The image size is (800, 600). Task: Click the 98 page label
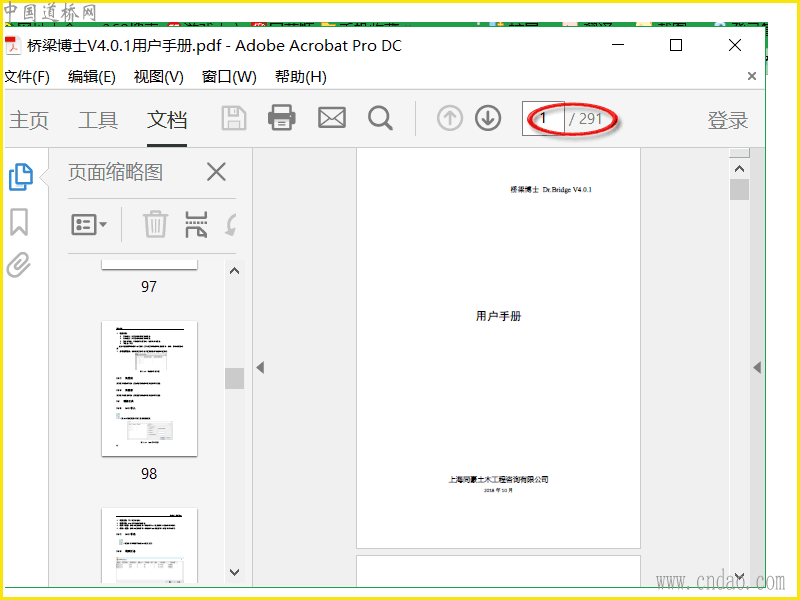tap(149, 473)
